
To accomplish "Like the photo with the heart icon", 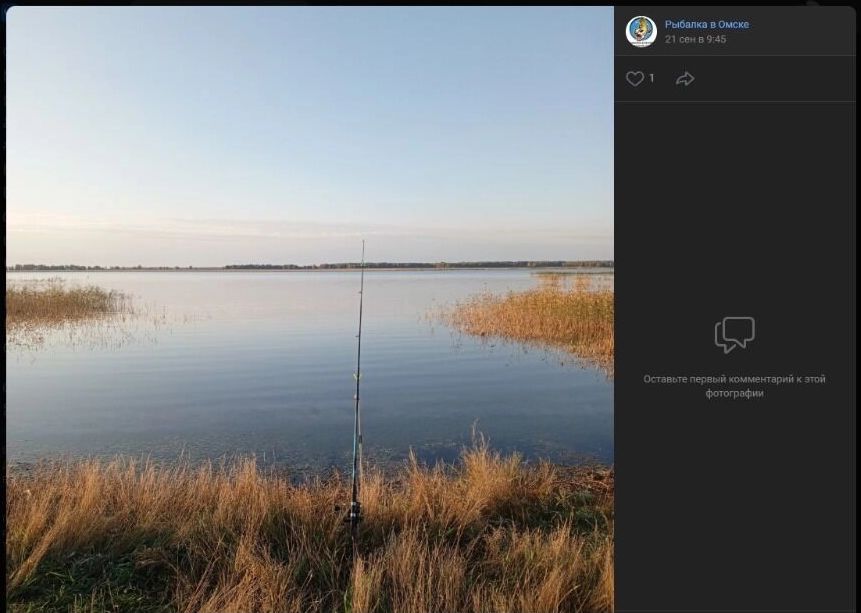I will 635,78.
